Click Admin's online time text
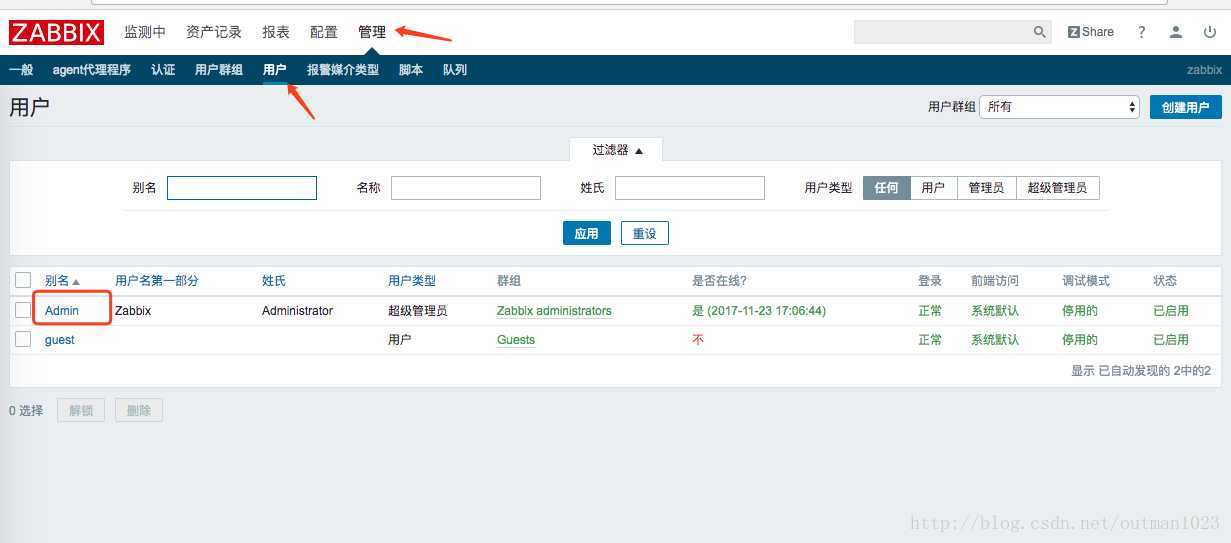This screenshot has width=1231, height=543. pyautogui.click(x=759, y=311)
